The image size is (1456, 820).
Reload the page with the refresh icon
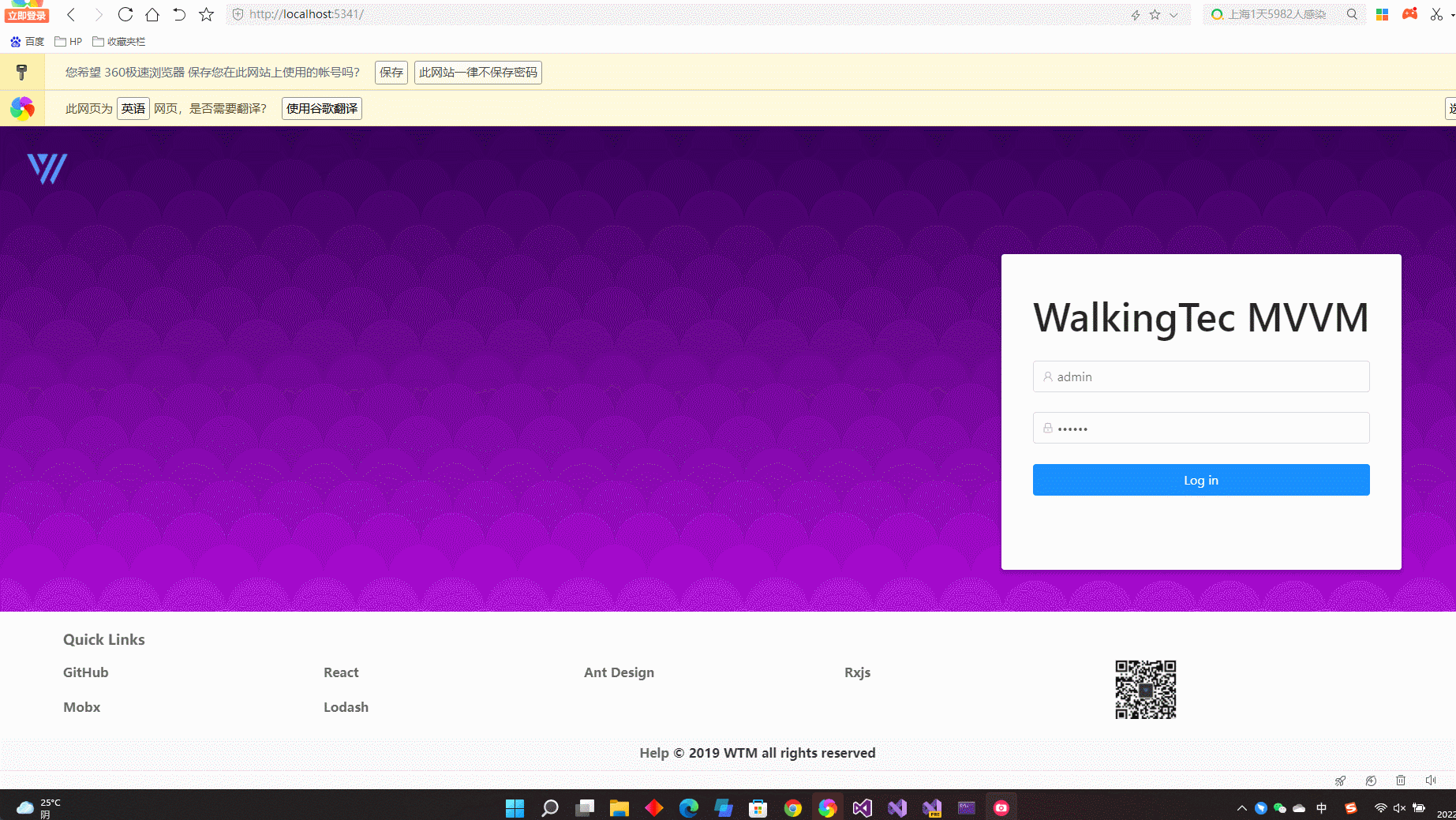[x=125, y=14]
